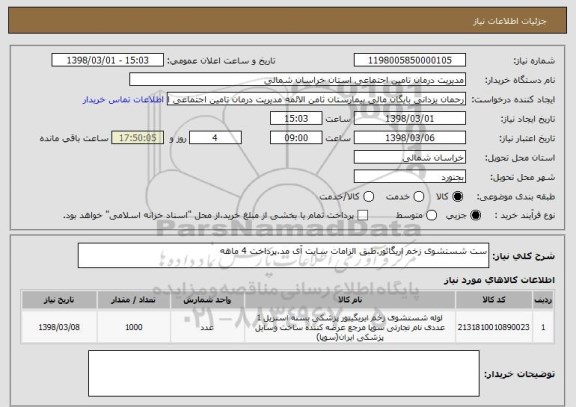Click the شرح کلی نیاز description box
576x407 pixels.
[283, 255]
